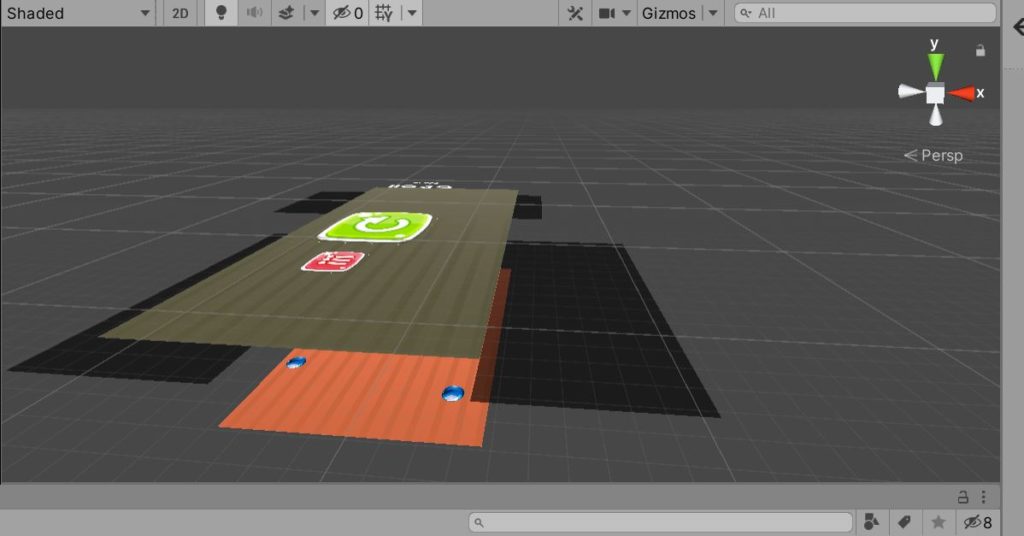Save search with star icon

(x=938, y=522)
